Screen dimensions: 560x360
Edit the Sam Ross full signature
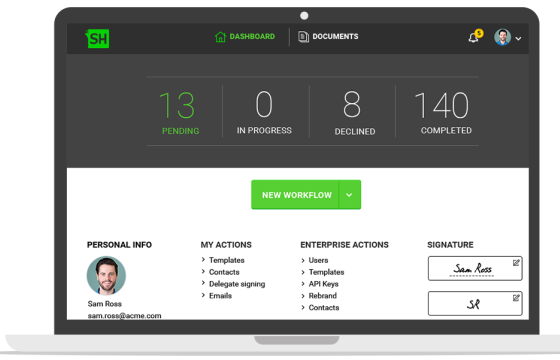point(516,263)
